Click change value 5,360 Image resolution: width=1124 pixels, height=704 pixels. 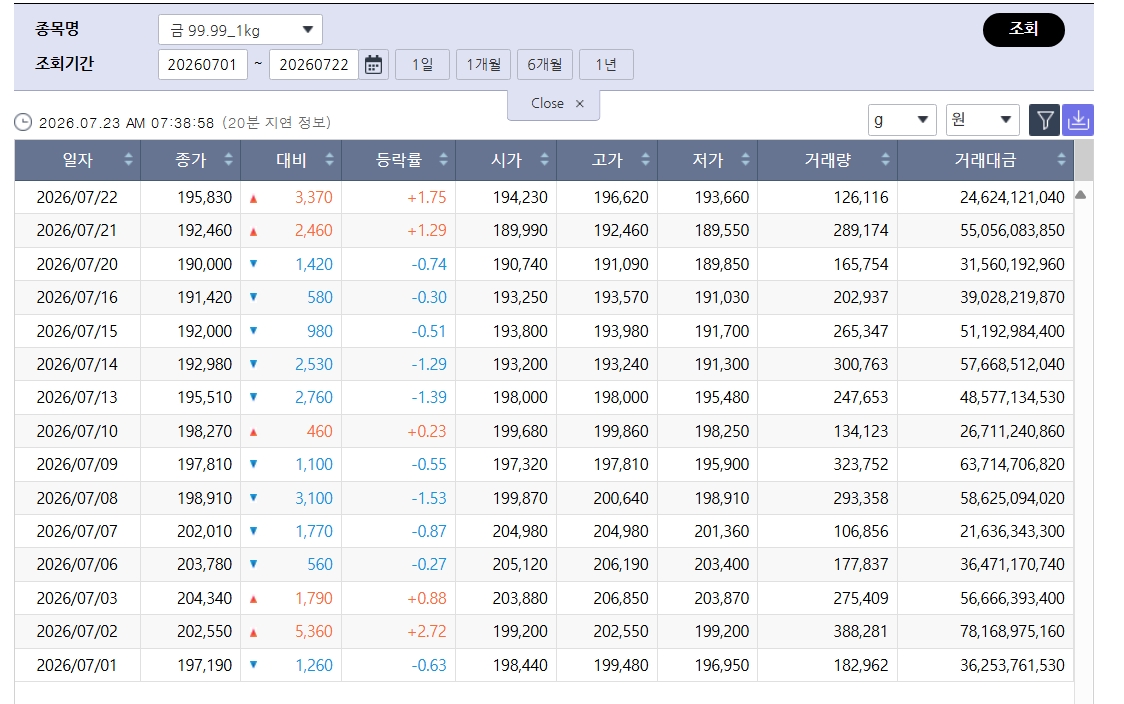click(x=313, y=631)
